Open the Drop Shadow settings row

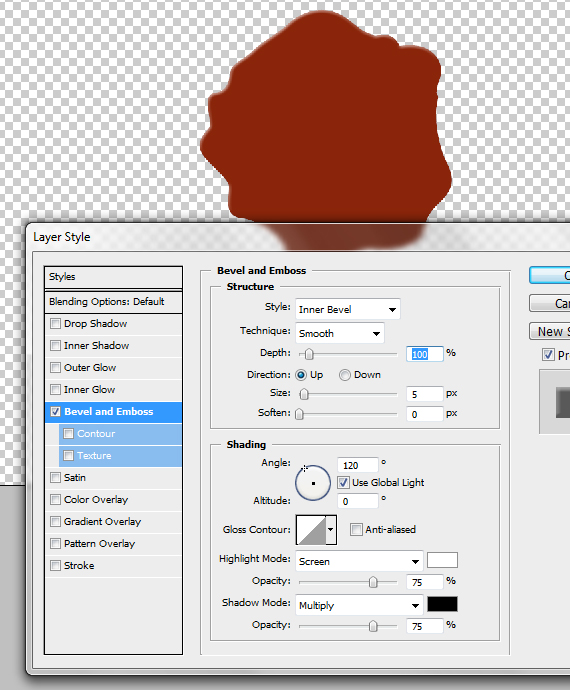(113, 324)
